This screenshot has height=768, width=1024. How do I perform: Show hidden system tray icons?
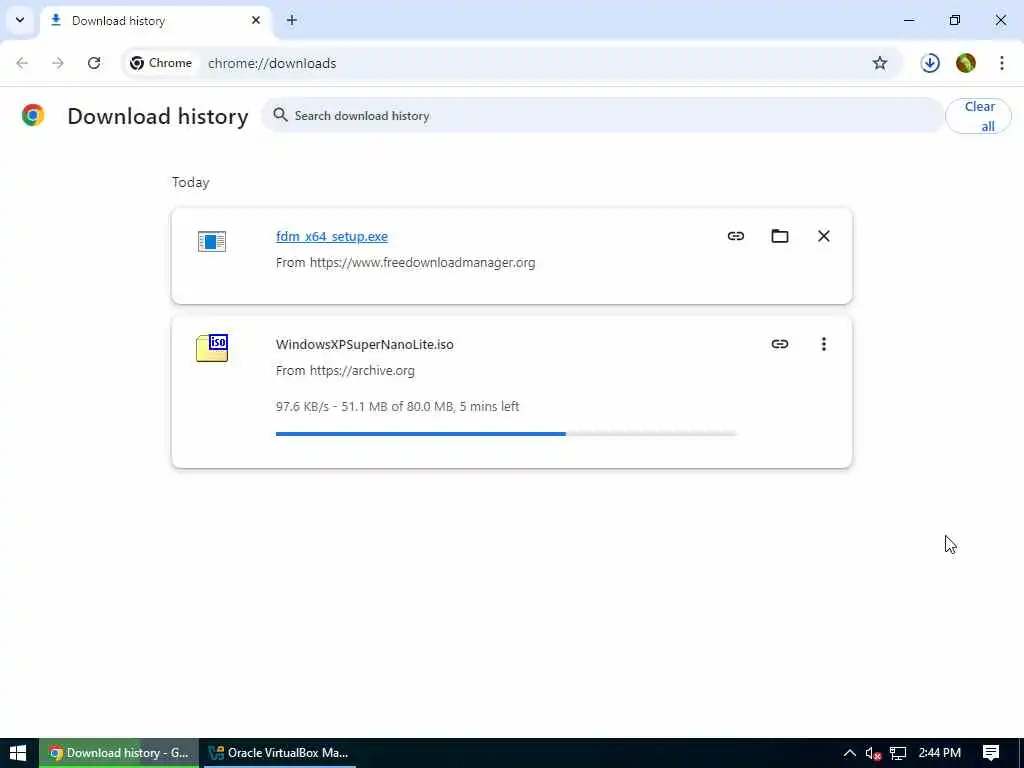point(849,753)
